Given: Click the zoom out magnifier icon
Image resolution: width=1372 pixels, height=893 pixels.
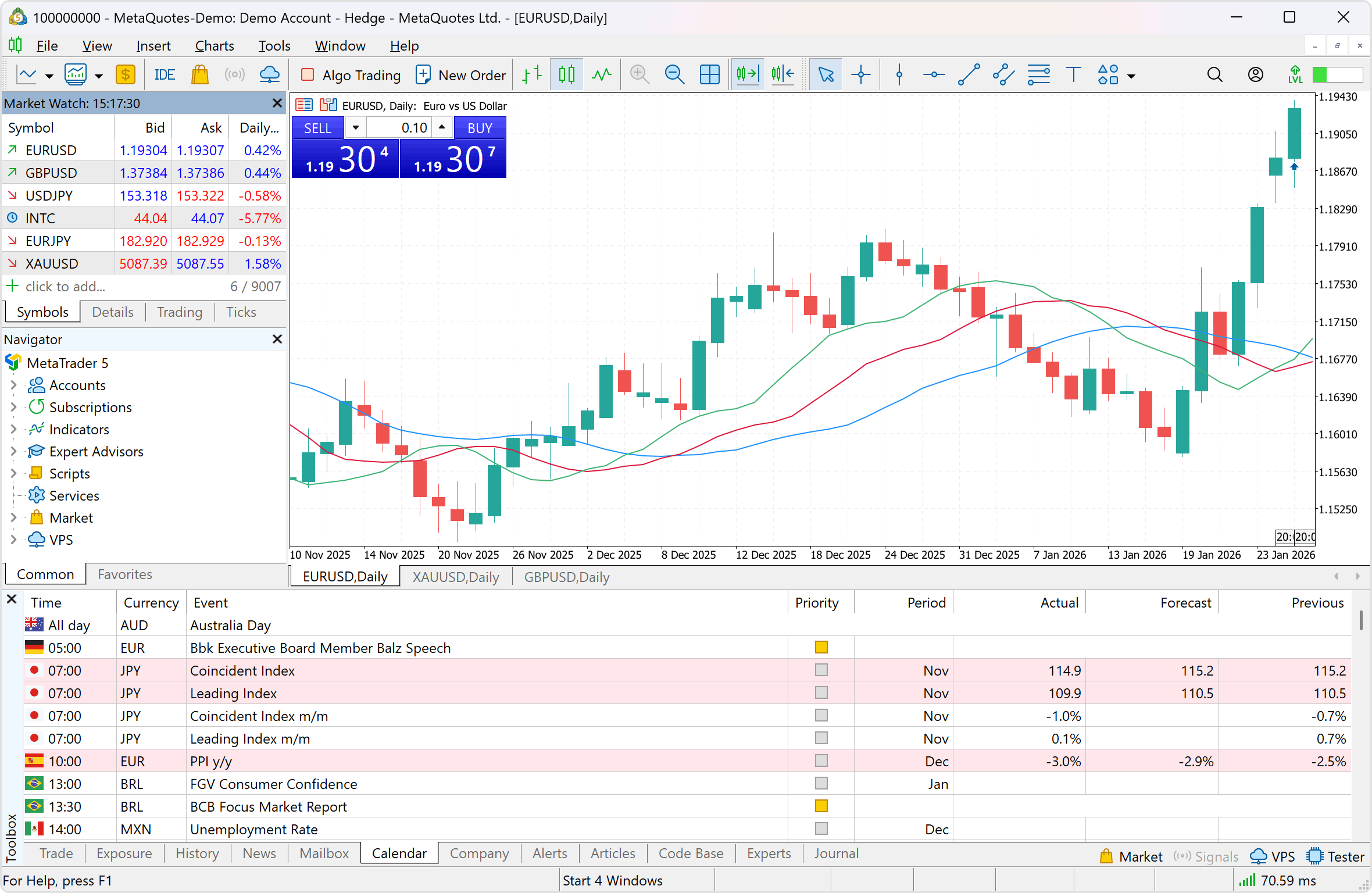Looking at the screenshot, I should click(674, 75).
